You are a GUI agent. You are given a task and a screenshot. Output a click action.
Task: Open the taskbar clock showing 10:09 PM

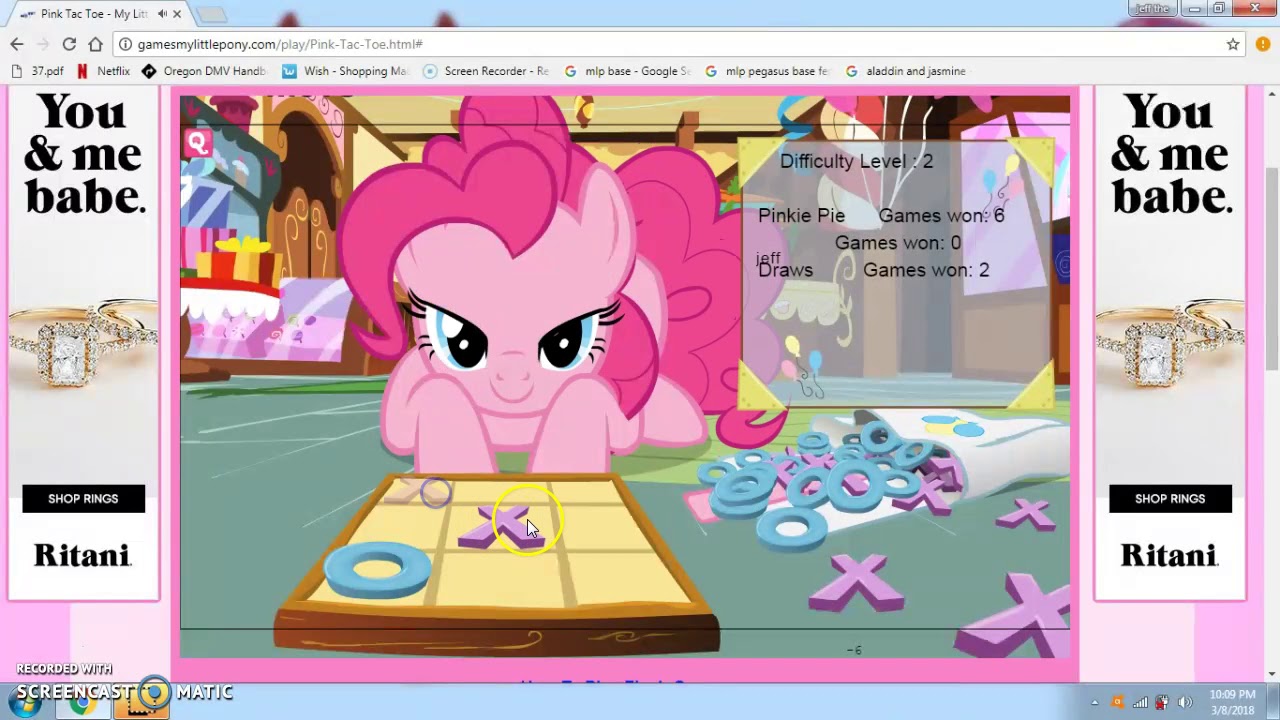click(x=1232, y=702)
